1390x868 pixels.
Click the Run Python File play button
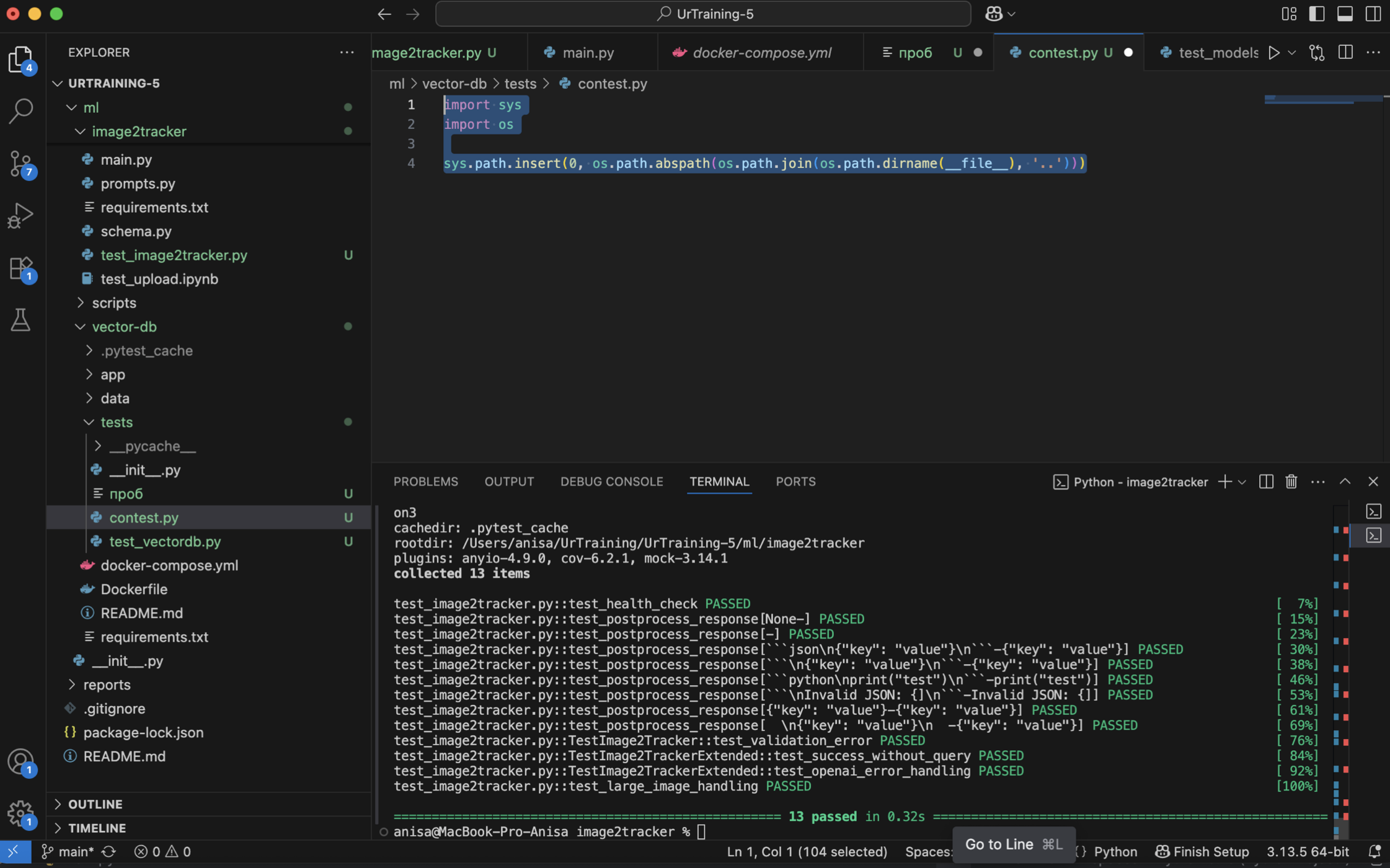(x=1273, y=53)
